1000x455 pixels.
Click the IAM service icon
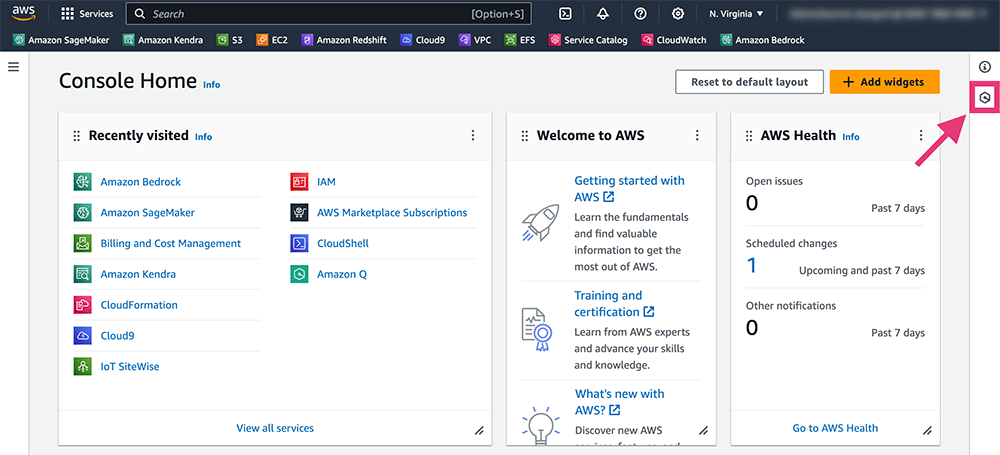300,182
